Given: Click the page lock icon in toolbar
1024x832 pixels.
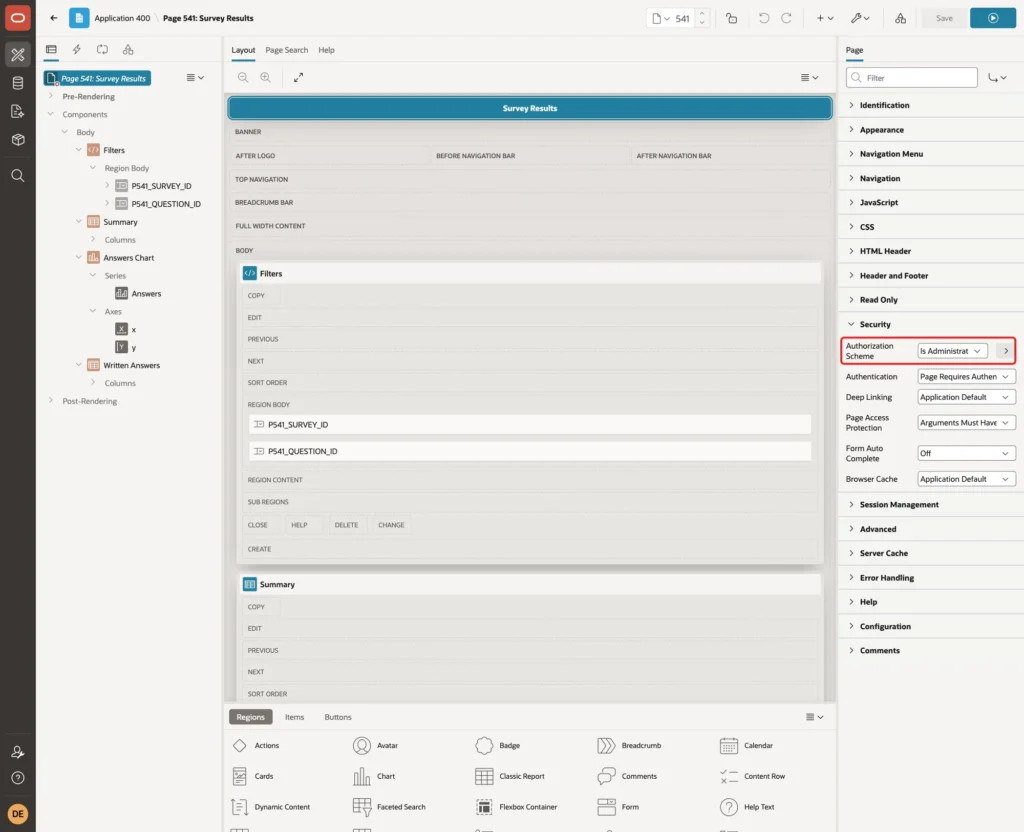Looking at the screenshot, I should [x=731, y=18].
